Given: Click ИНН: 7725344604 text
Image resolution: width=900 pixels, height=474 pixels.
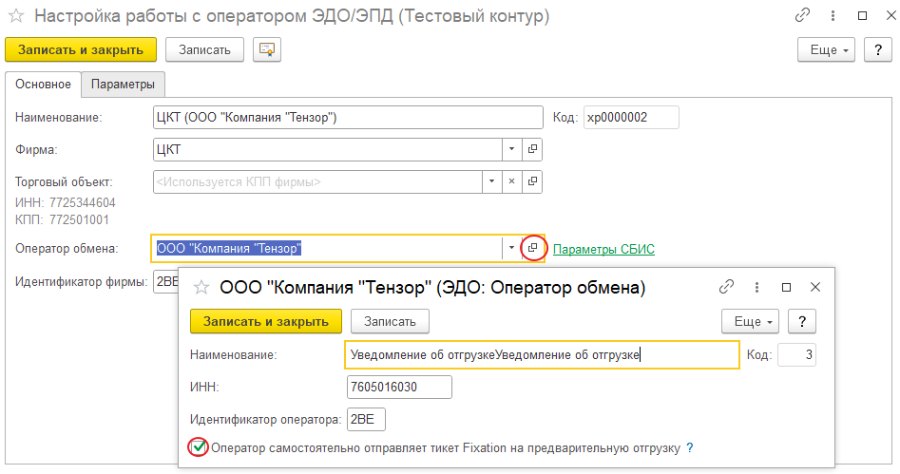Looking at the screenshot, I should pos(65,203).
